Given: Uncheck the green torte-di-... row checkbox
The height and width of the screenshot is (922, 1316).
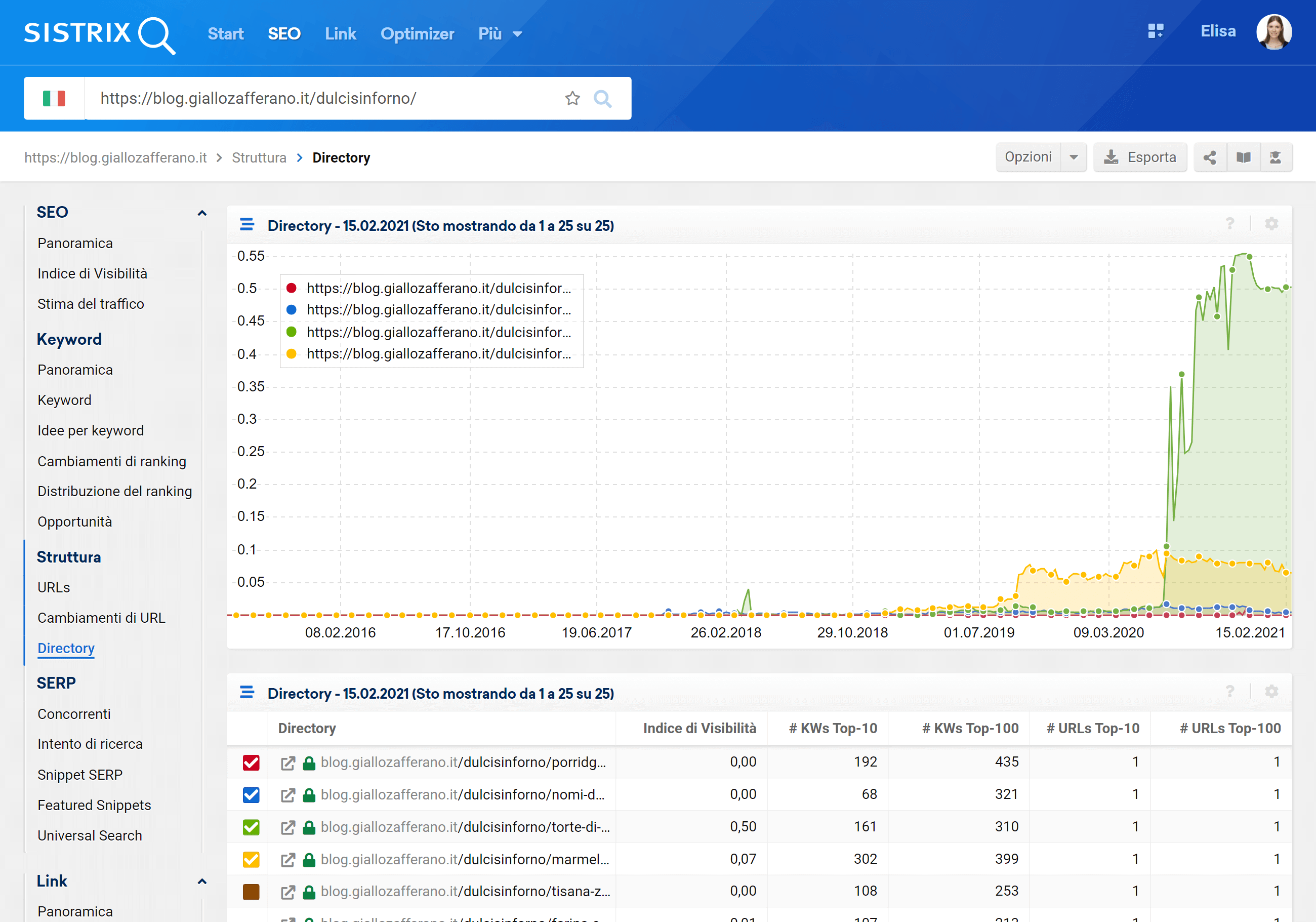Looking at the screenshot, I should (251, 827).
